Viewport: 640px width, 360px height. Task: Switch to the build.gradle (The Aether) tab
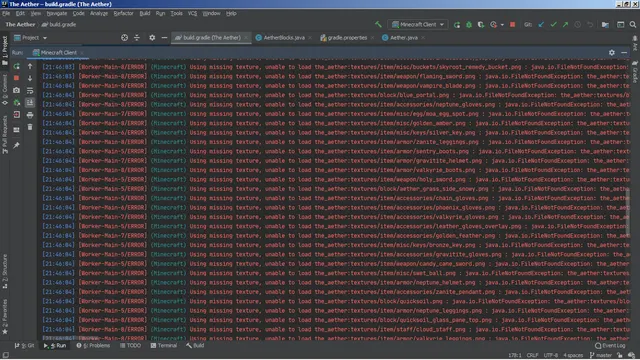coord(211,38)
